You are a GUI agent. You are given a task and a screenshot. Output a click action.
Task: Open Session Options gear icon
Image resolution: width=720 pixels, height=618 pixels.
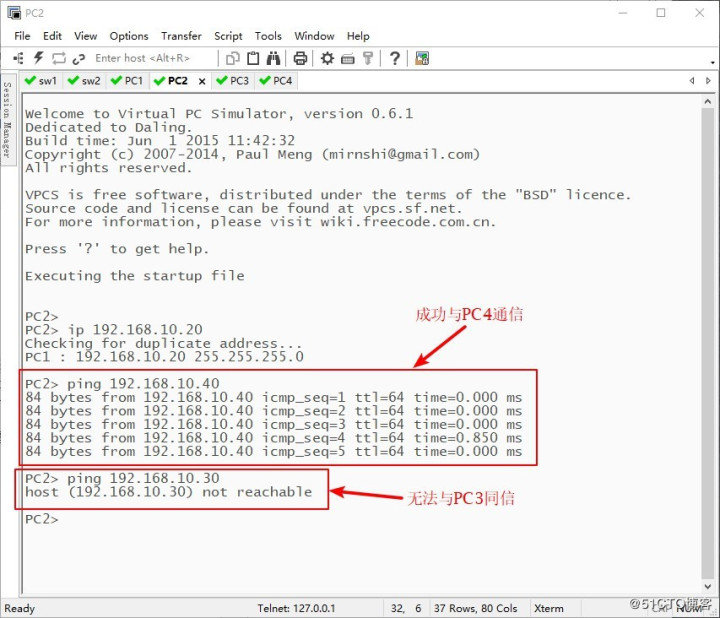tap(327, 58)
